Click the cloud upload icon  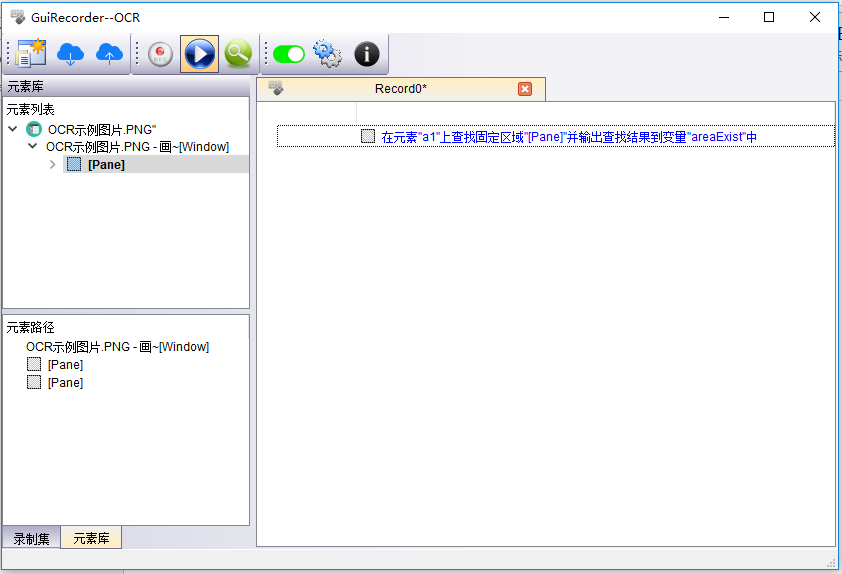[110, 54]
